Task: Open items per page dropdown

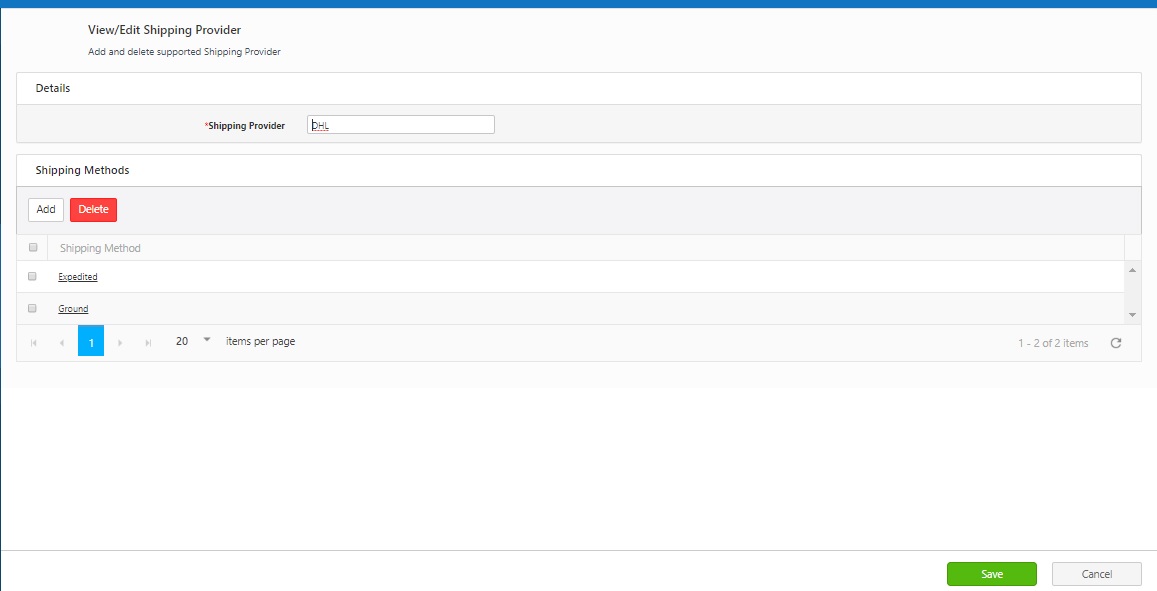Action: [207, 340]
